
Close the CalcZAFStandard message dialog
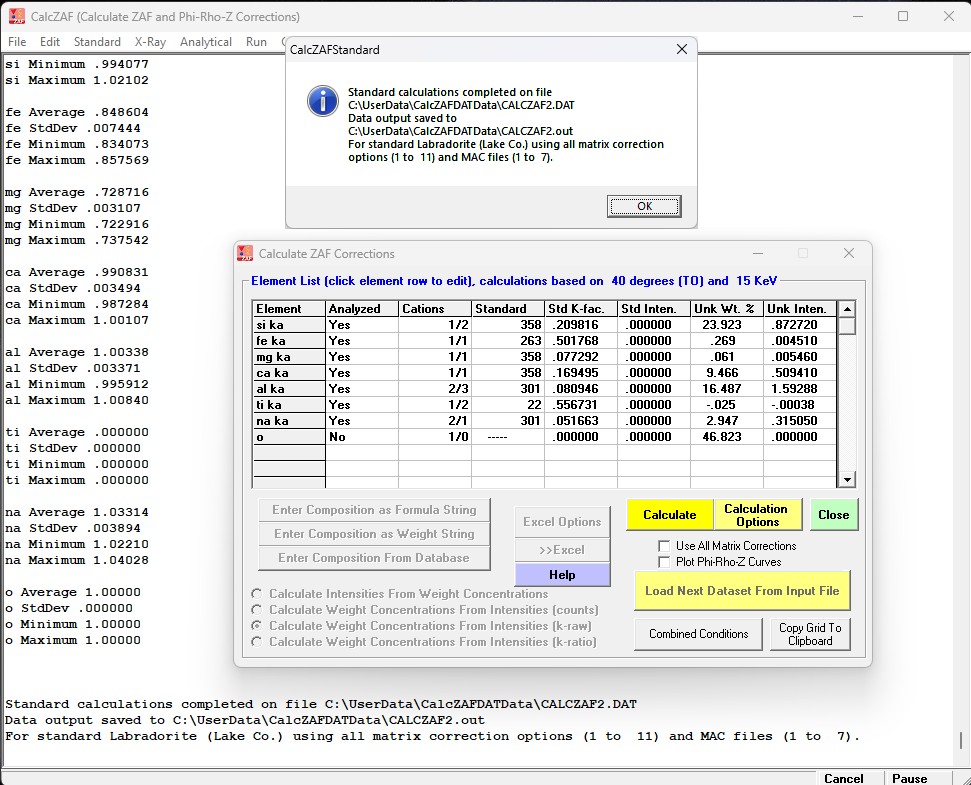(682, 49)
